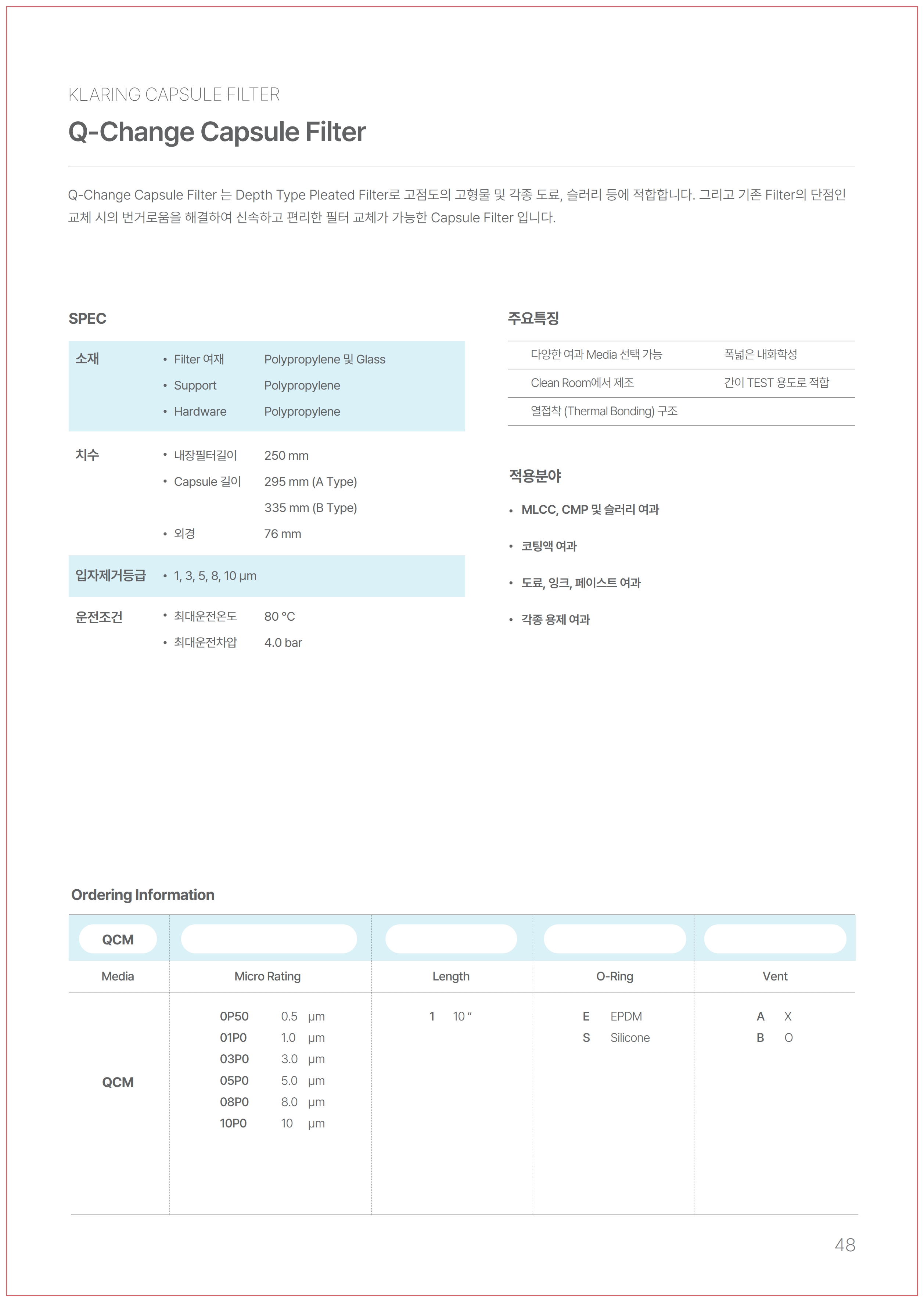The width and height of the screenshot is (924, 1302).
Task: Click the empty Length pill field
Action: 451,939
